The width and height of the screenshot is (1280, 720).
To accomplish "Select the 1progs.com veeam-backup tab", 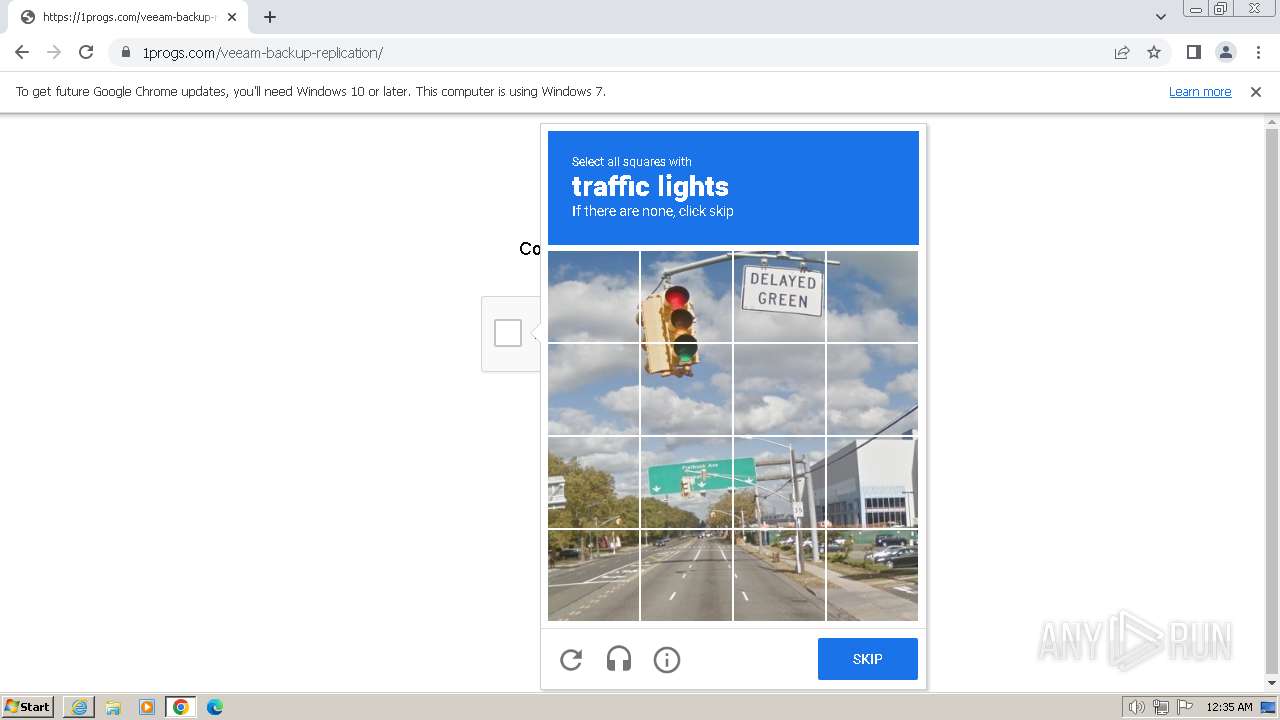I will point(128,17).
